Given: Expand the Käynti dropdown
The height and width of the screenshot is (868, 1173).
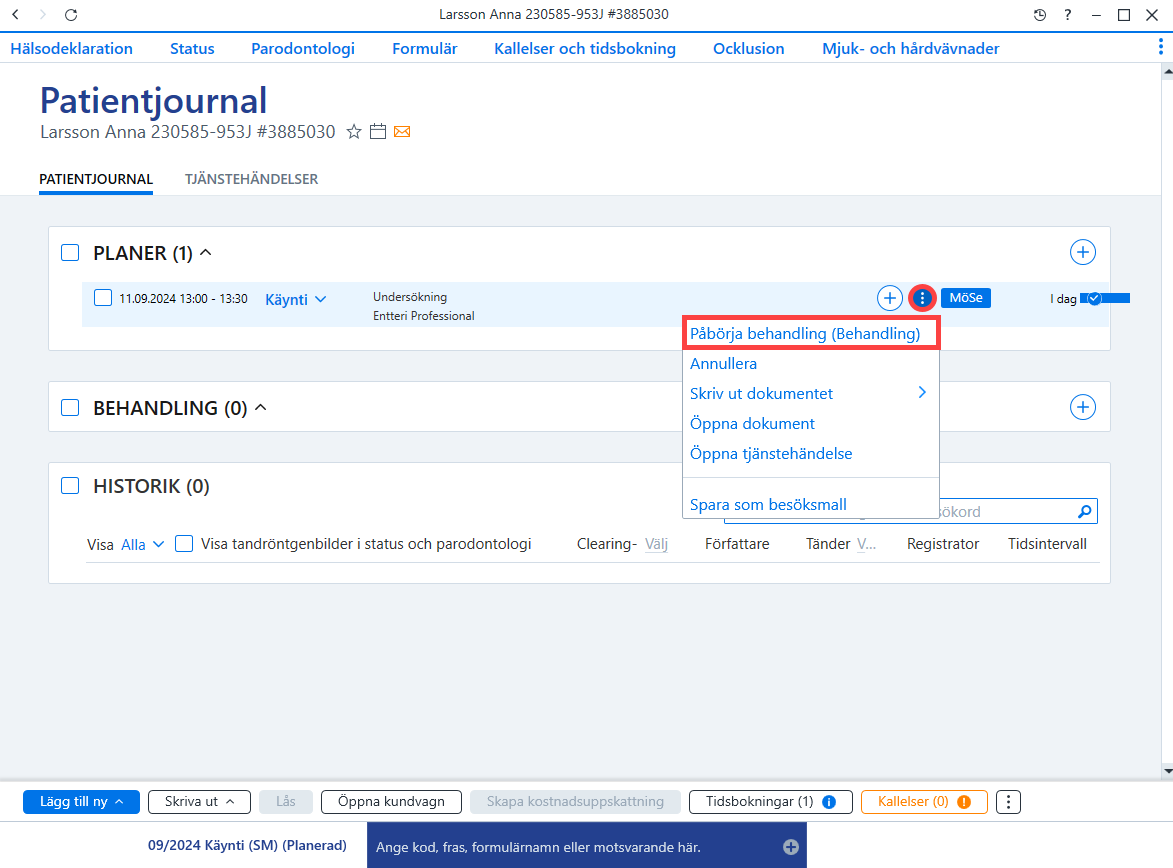Looking at the screenshot, I should coord(295,299).
